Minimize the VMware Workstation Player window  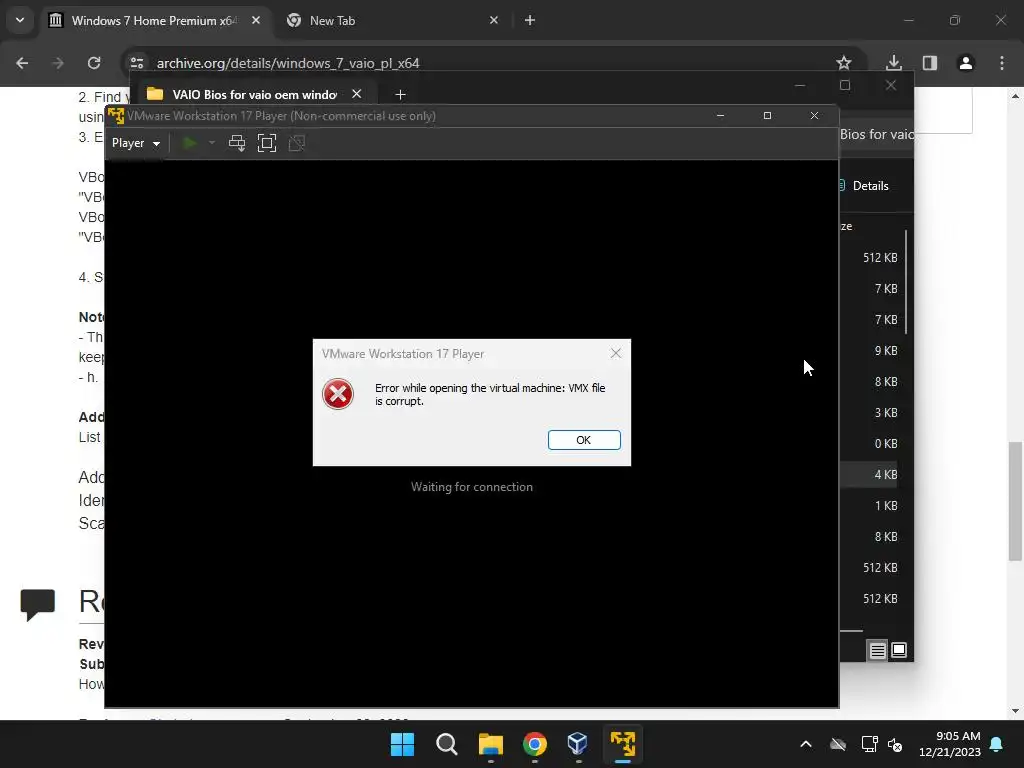point(720,116)
